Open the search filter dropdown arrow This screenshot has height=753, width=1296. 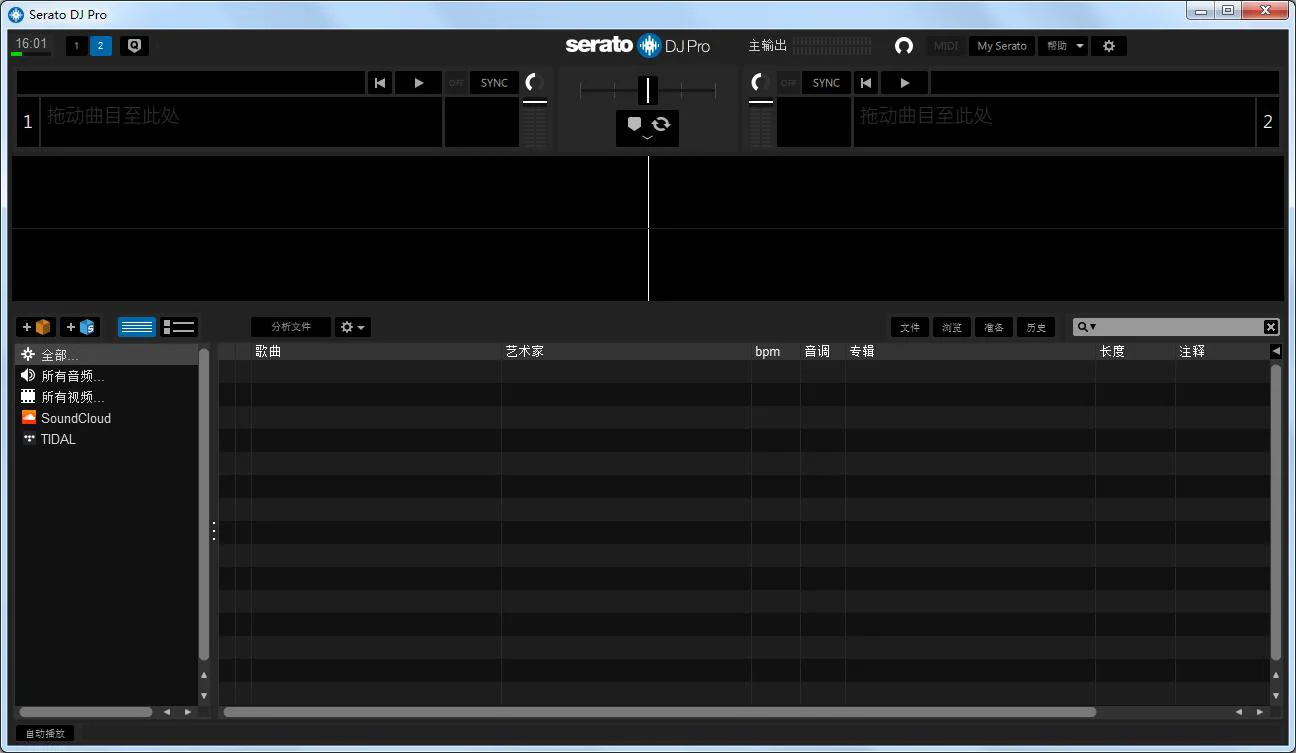(x=1088, y=327)
